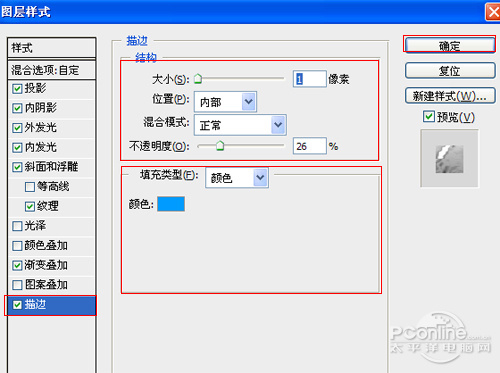The image size is (500, 373).
Task: Uncheck the 内发光 inner glow checkbox
Action: [x=17, y=148]
